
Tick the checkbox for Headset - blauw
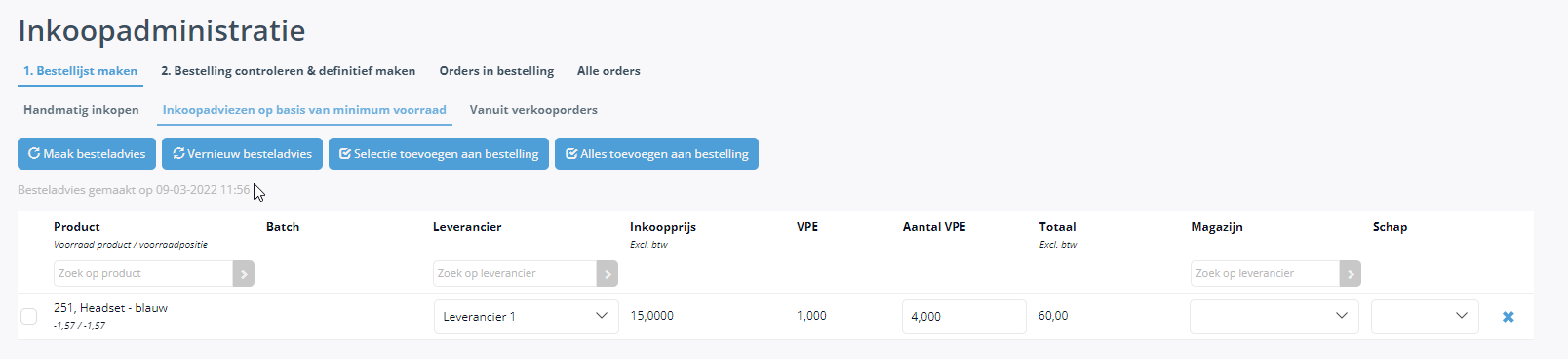click(x=29, y=316)
